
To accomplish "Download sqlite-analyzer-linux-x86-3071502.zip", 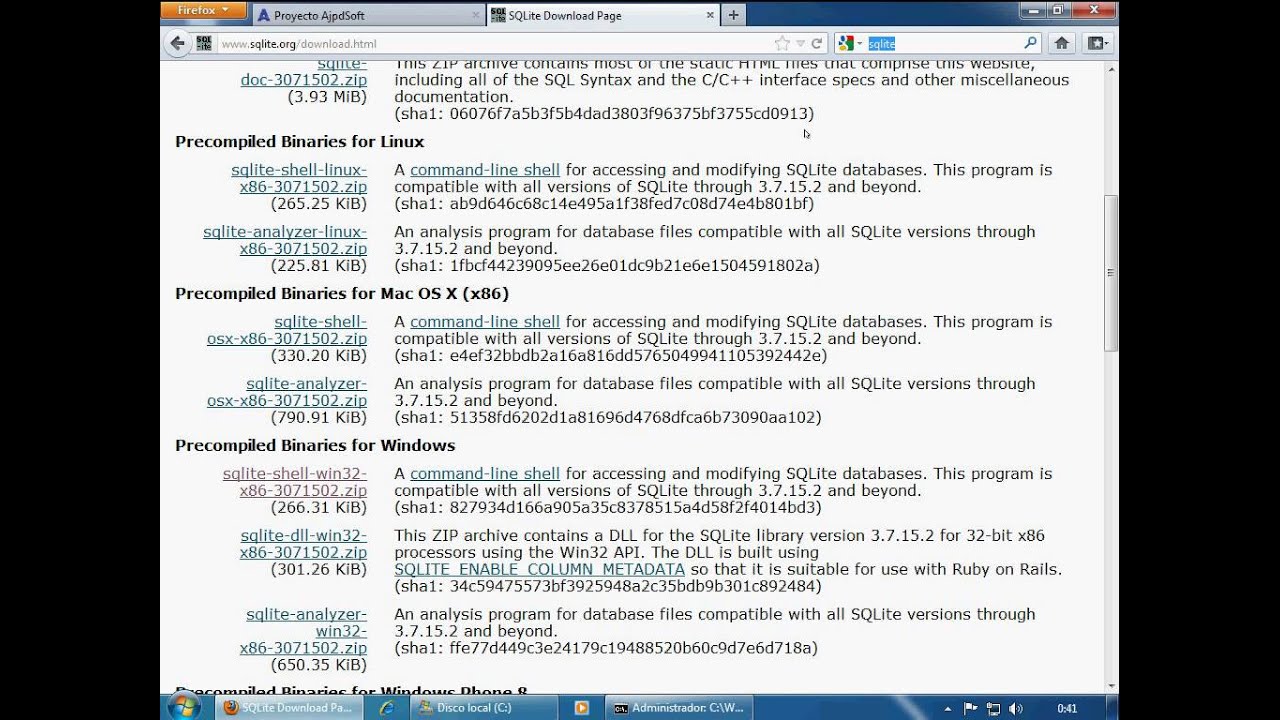I will click(285, 240).
